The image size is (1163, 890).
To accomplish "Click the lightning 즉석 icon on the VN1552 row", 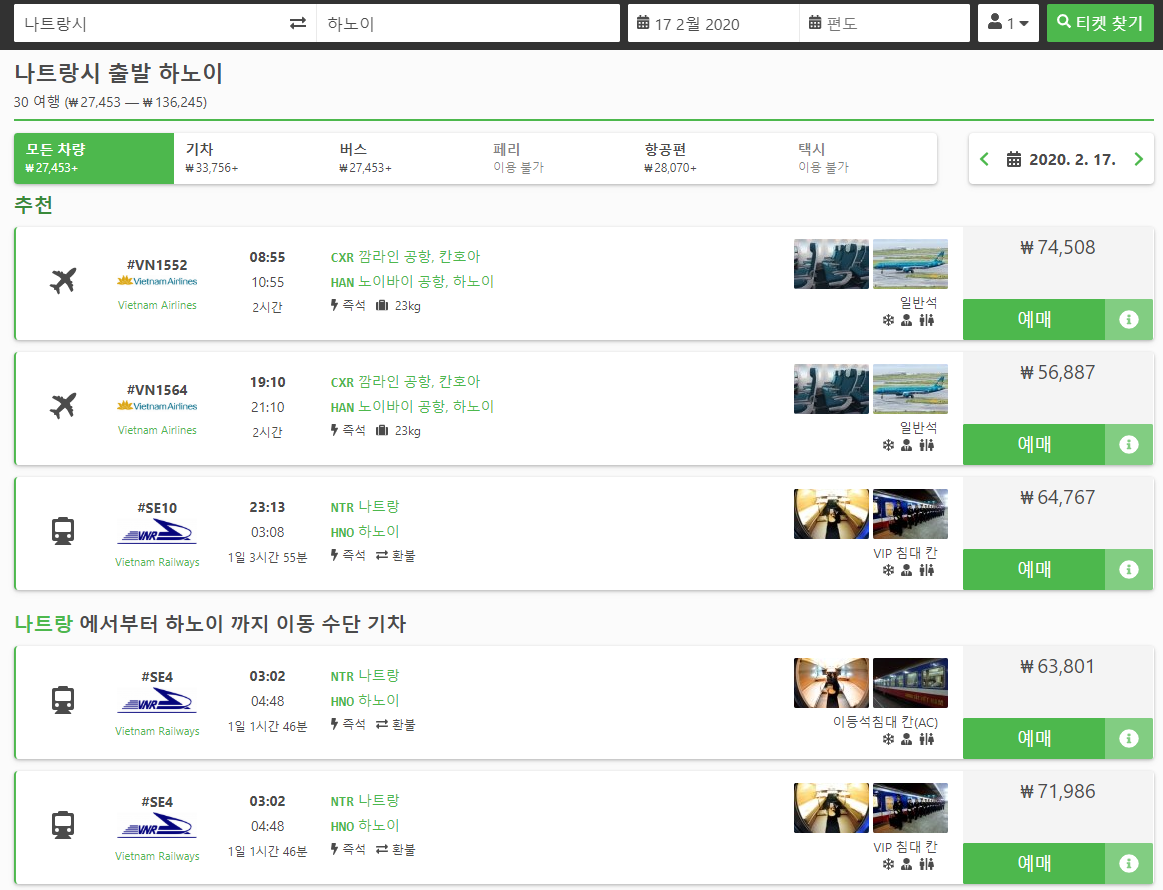I will [x=335, y=305].
